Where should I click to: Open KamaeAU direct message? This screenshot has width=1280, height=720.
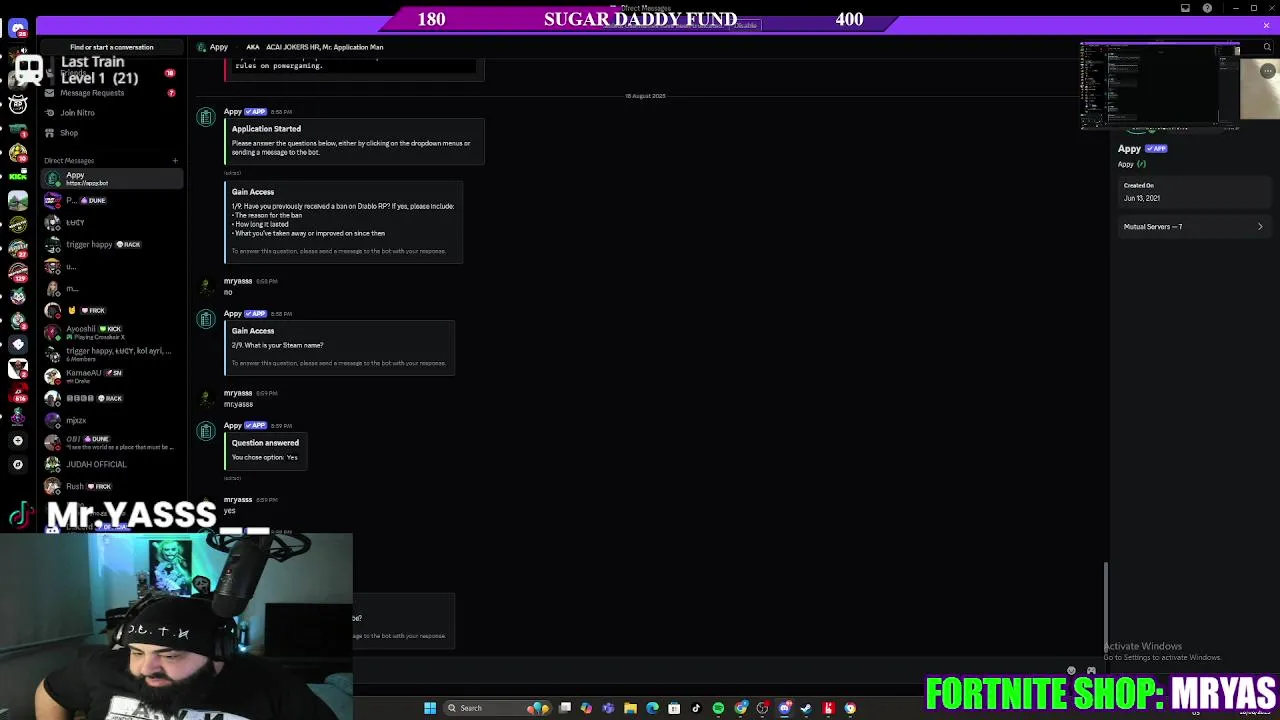tap(112, 376)
